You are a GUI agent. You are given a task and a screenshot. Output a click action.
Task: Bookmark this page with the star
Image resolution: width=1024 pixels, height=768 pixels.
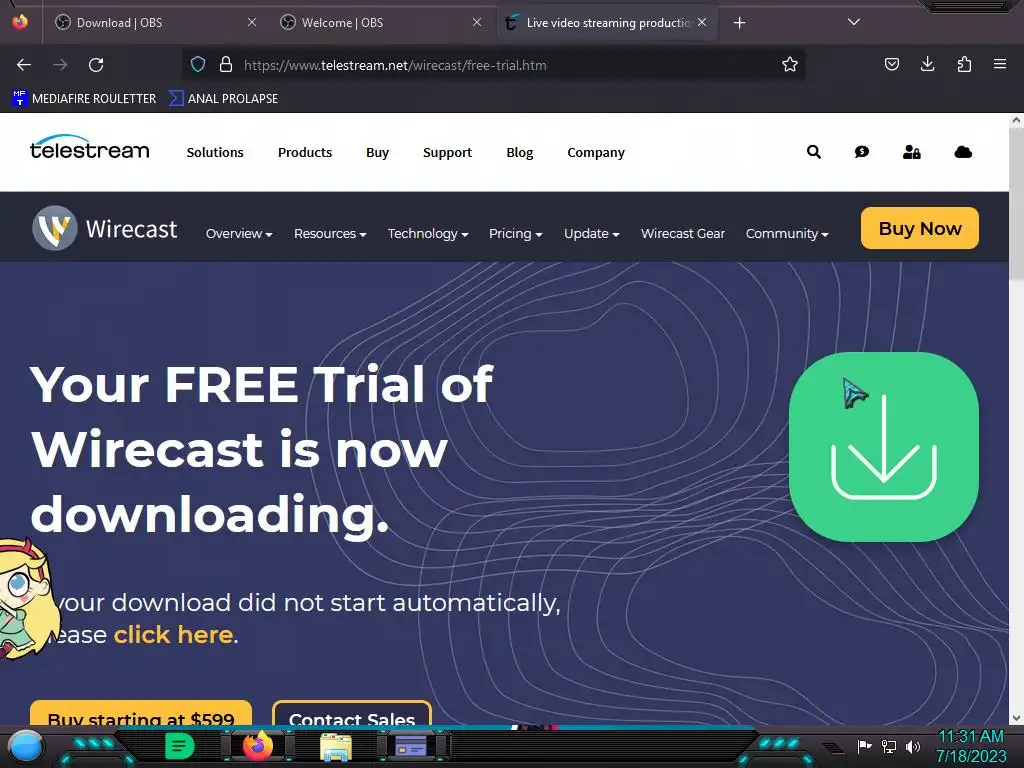(790, 65)
